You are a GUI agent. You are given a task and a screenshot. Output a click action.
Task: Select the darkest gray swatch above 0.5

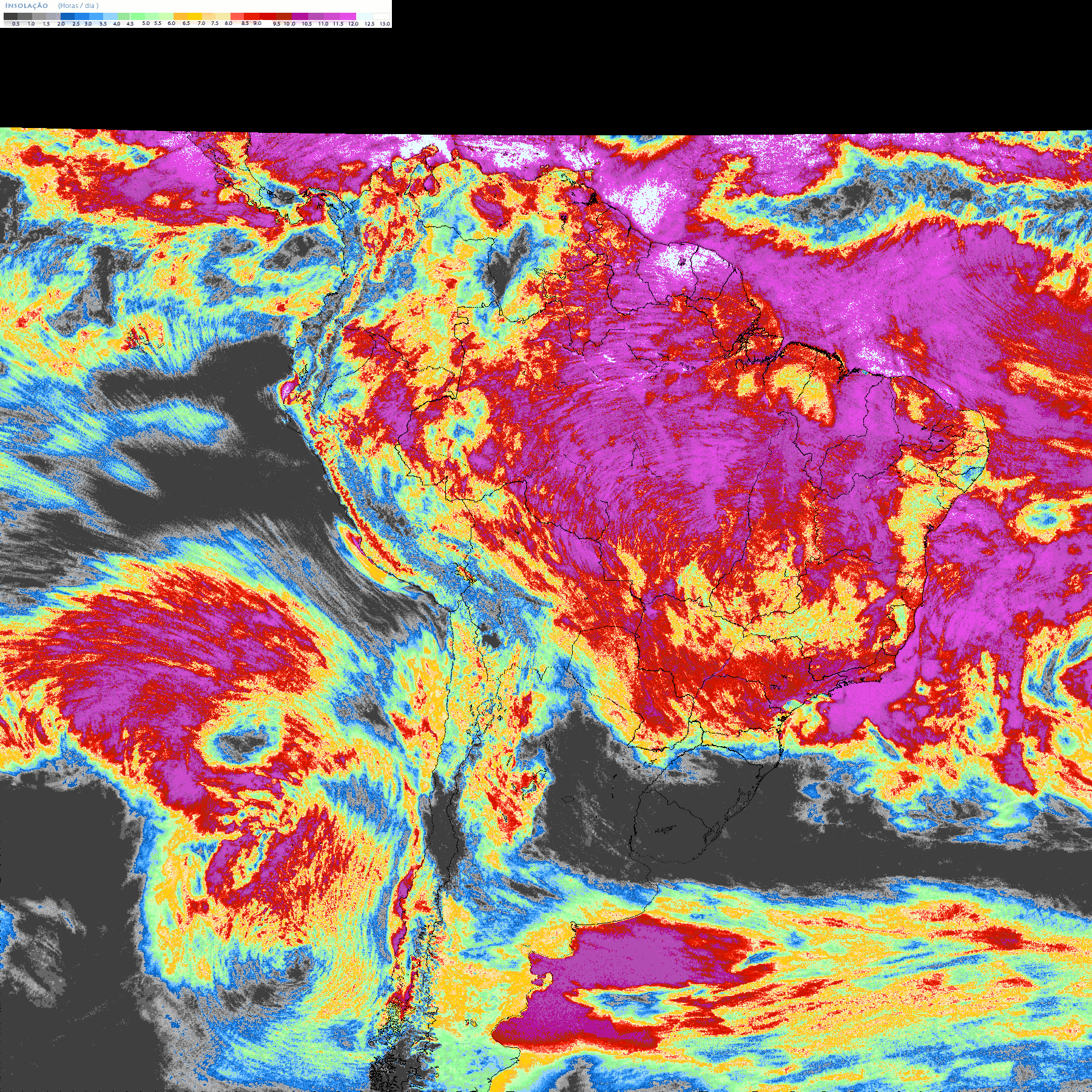tap(10, 16)
